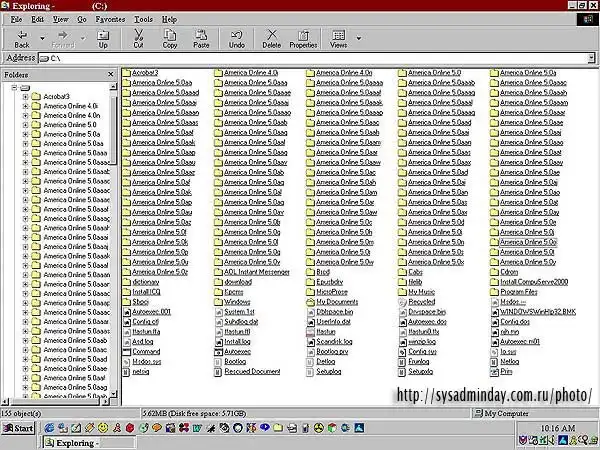Viewport: 600px width, 450px height.
Task: Click the Cut toolbar icon
Action: tap(138, 38)
